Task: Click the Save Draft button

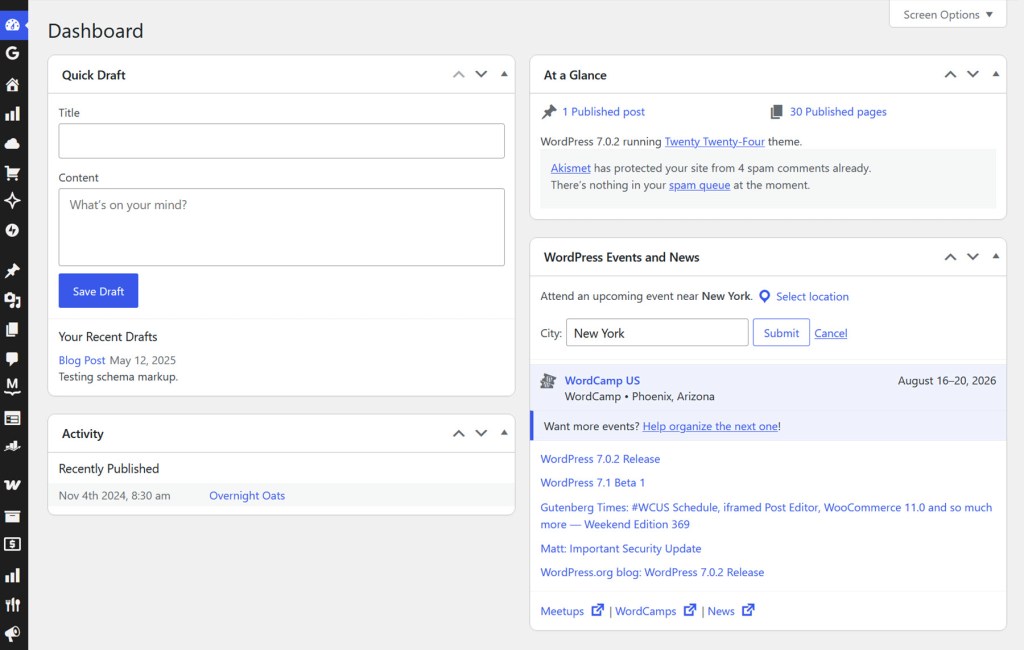Action: [99, 291]
